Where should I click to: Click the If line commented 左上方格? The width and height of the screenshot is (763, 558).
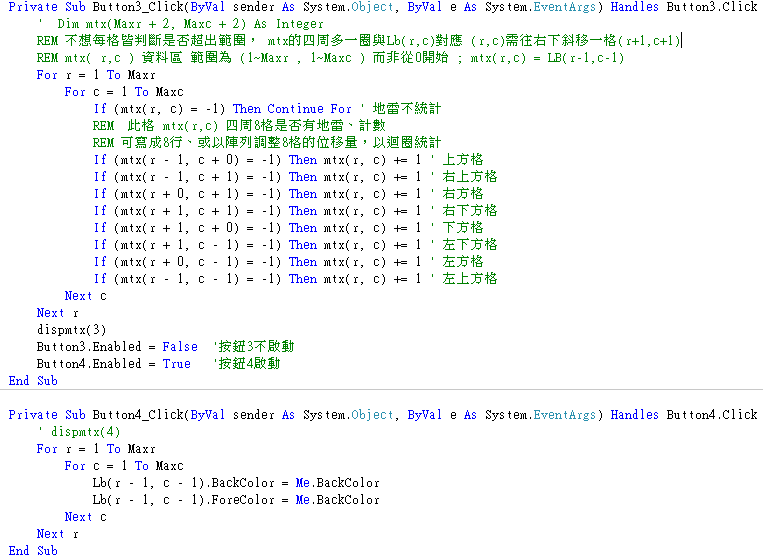point(295,279)
